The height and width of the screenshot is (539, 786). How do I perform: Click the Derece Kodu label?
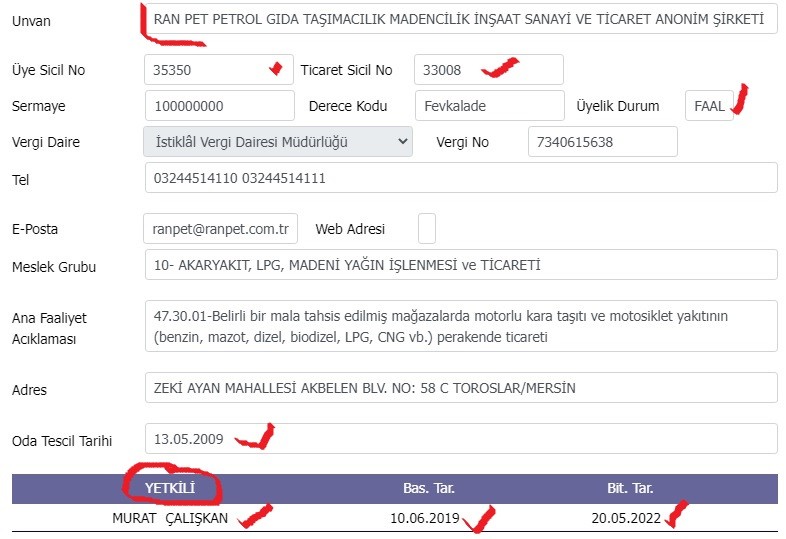348,106
